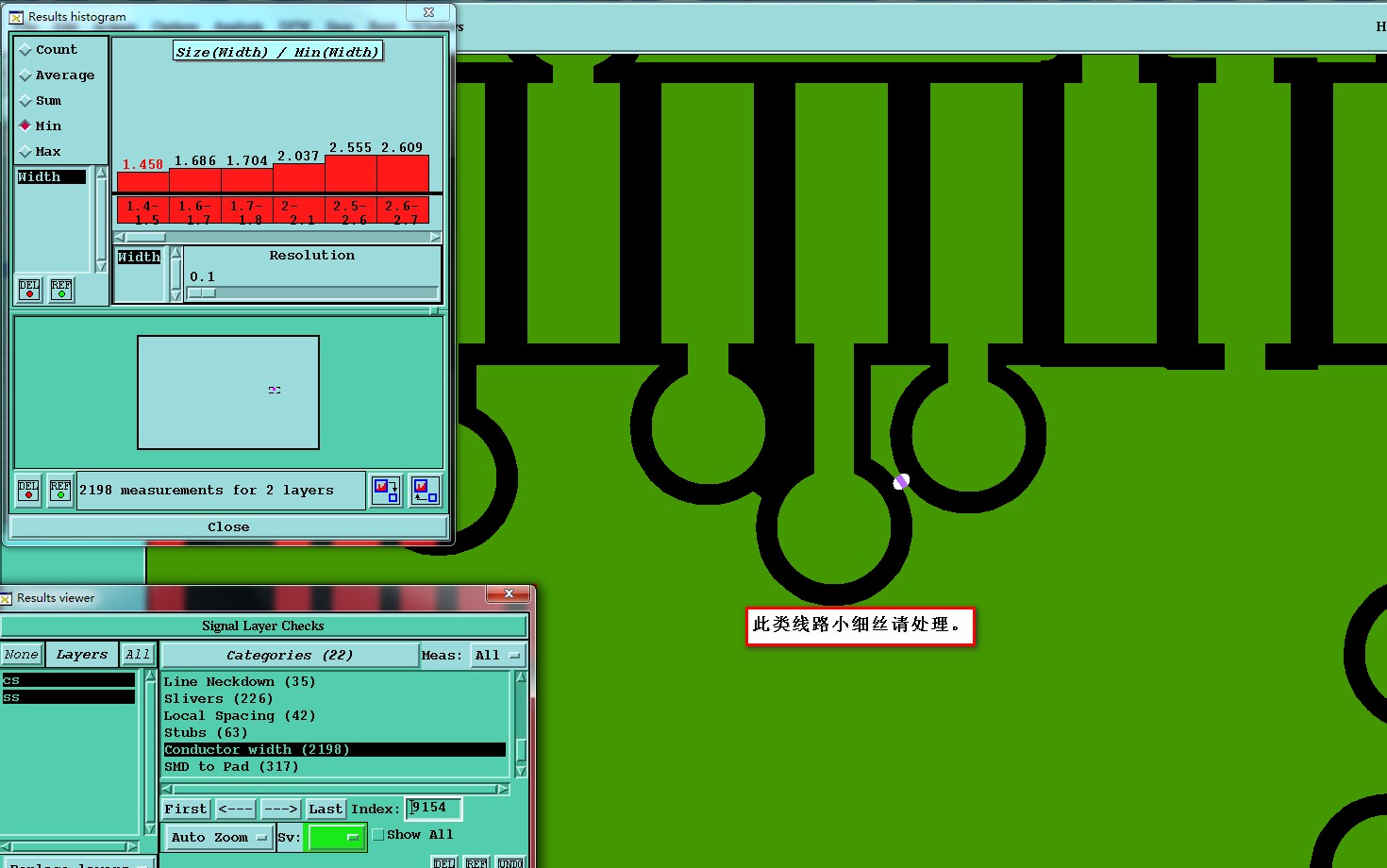
Task: Click None layers button
Action: 21,654
